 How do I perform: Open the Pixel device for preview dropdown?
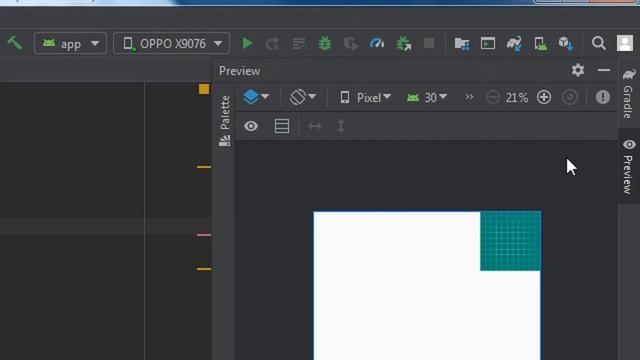(x=366, y=98)
